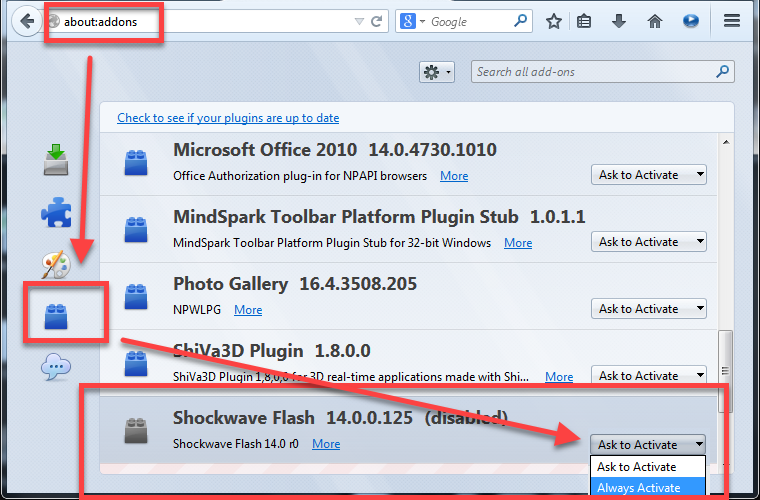Viewport: 760px width, 500px height.
Task: Open the add-ons tools gear menu
Action: point(437,73)
